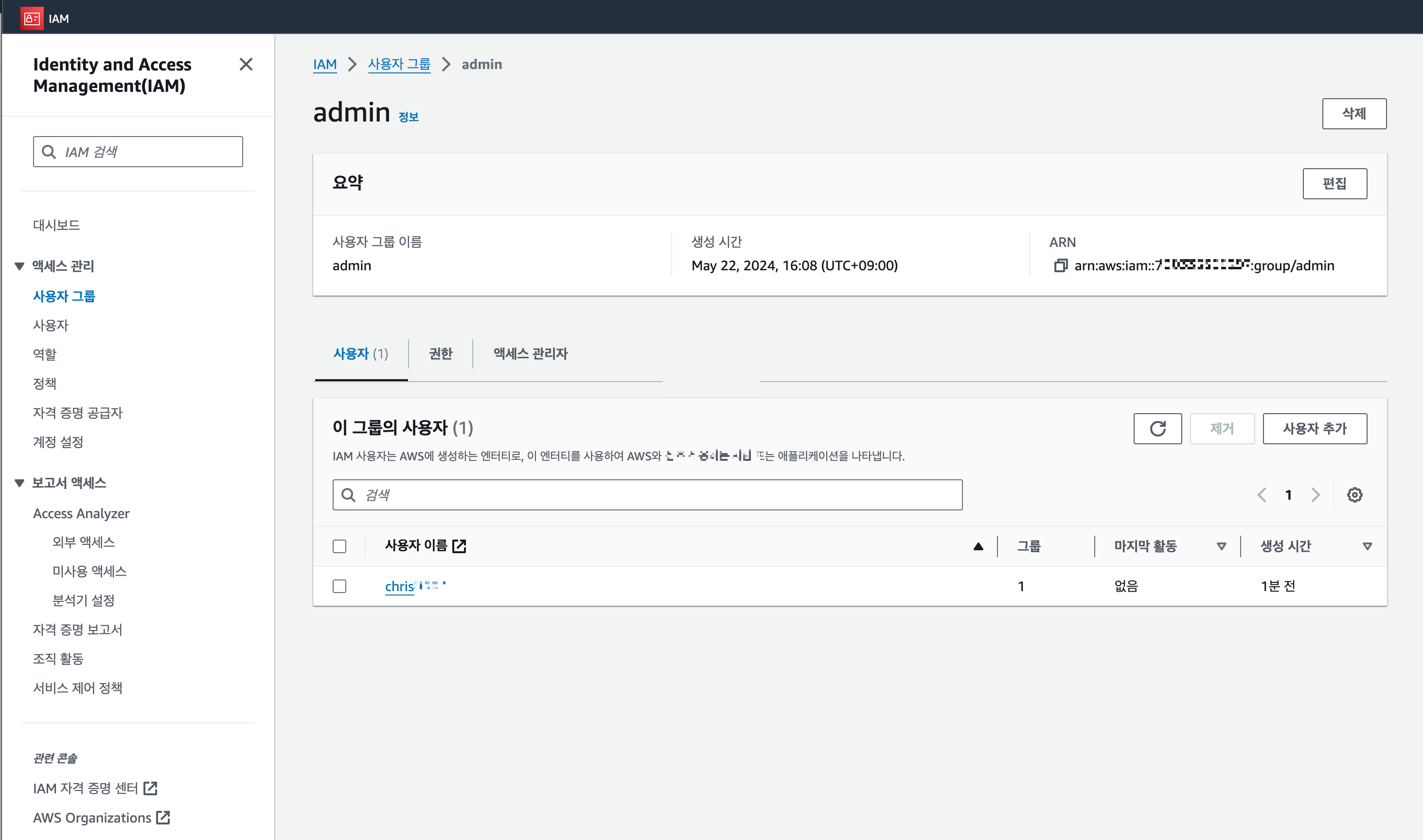Viewport: 1423px width, 840px height.
Task: Collapse the 액세스 관리 section
Action: [x=19, y=266]
